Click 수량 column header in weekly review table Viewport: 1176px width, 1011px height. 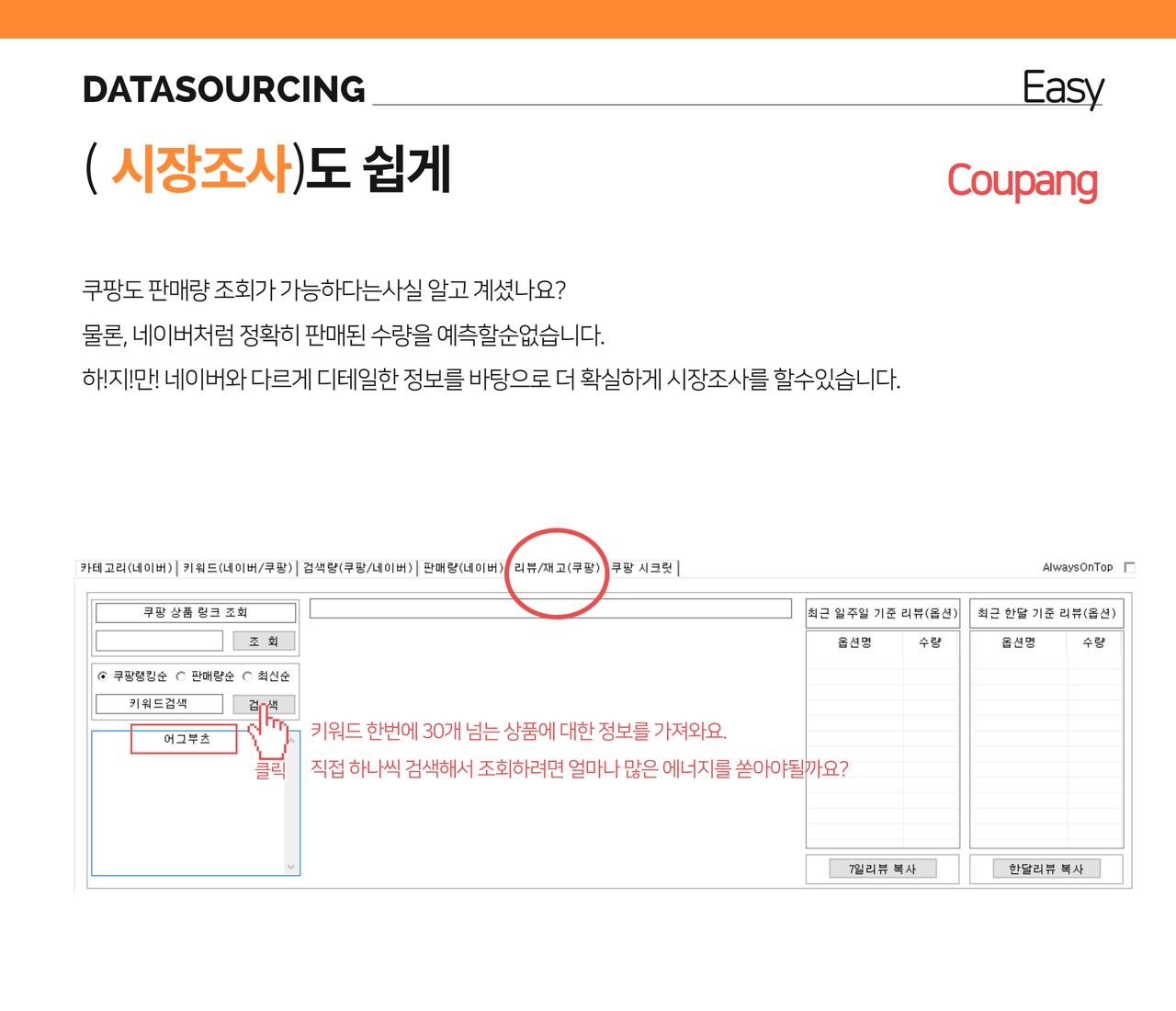tap(930, 642)
